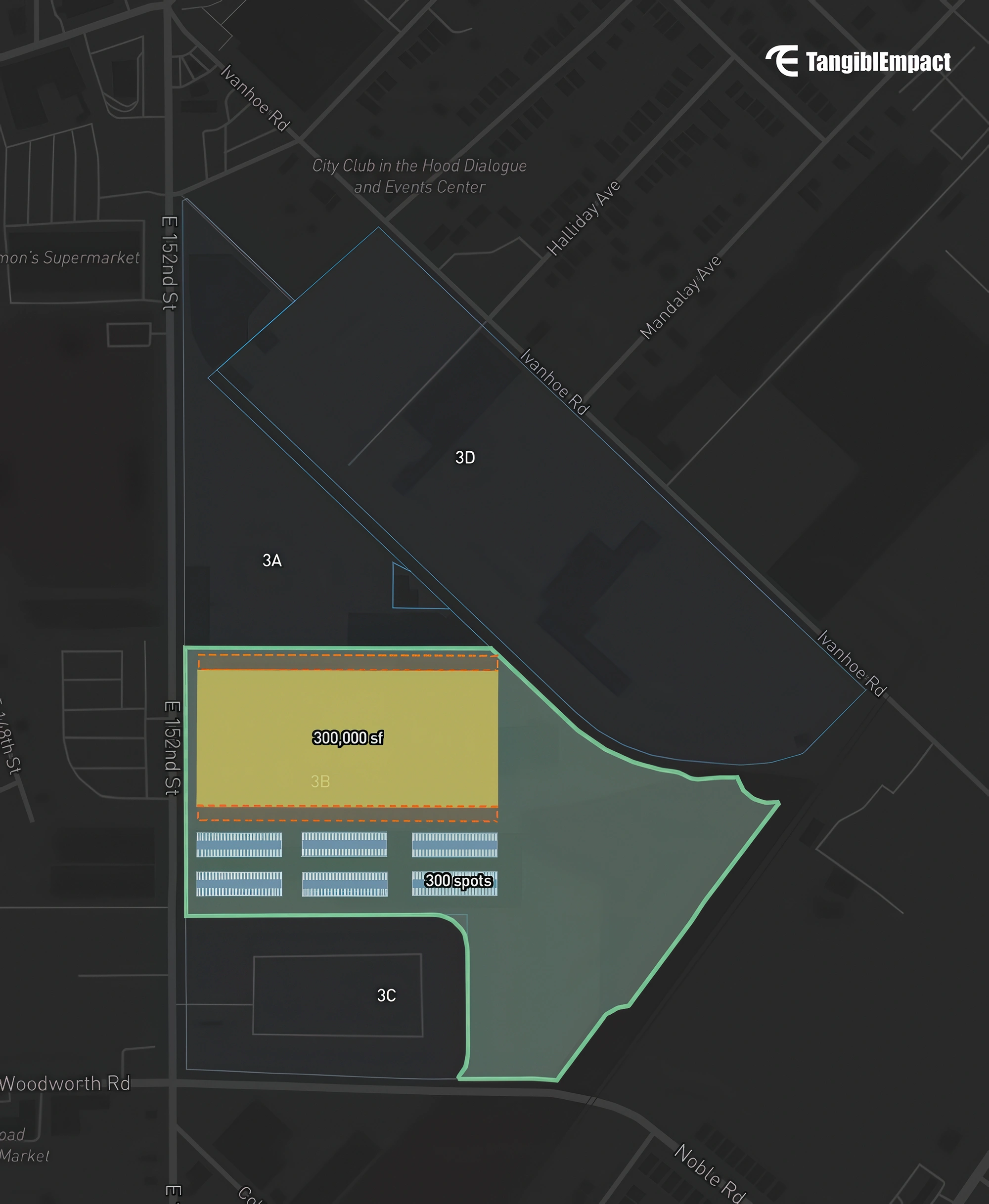Click the Ivanhoe Rd label at the 3D parcel's eastern tip
Screen dimensions: 989x1204
(x=853, y=663)
